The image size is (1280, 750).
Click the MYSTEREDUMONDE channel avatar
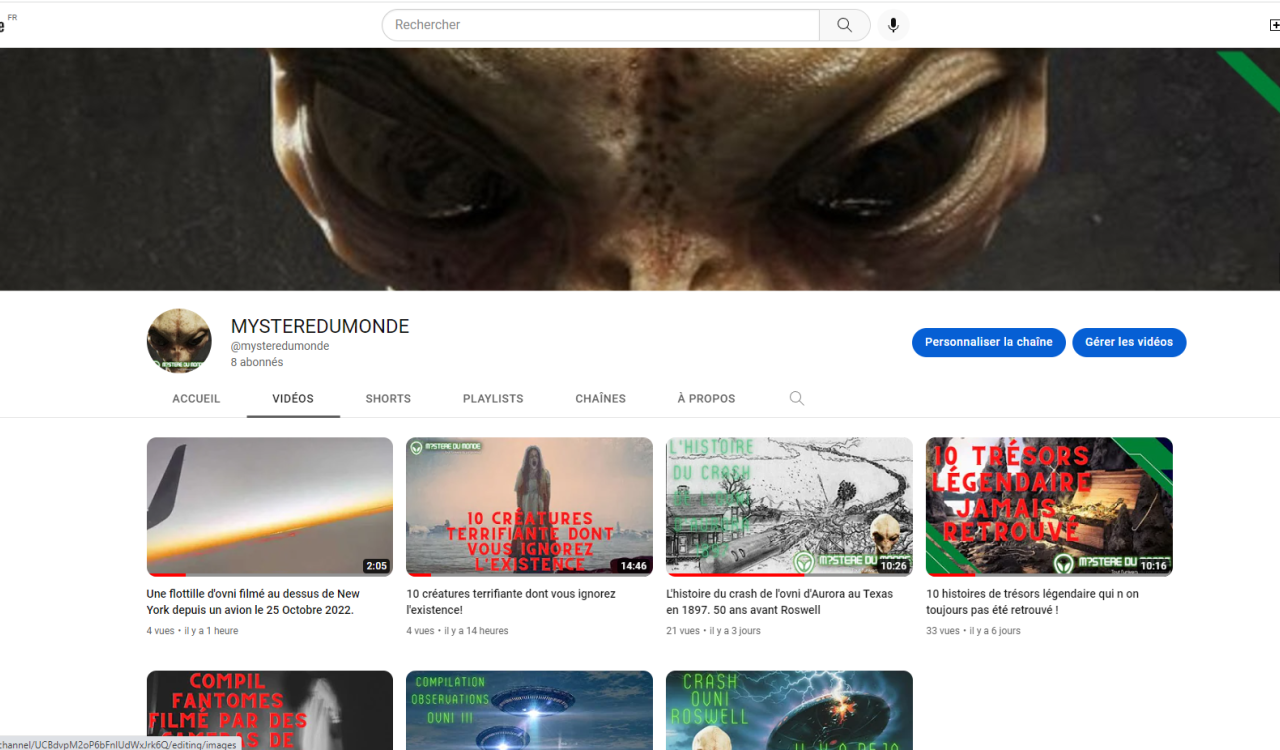tap(179, 341)
